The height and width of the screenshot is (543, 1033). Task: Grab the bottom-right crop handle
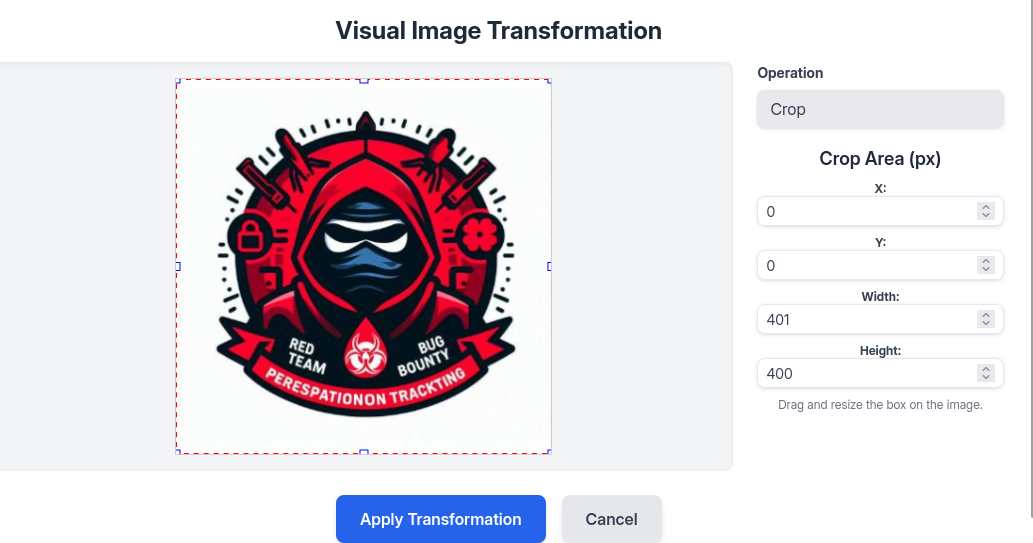549,452
